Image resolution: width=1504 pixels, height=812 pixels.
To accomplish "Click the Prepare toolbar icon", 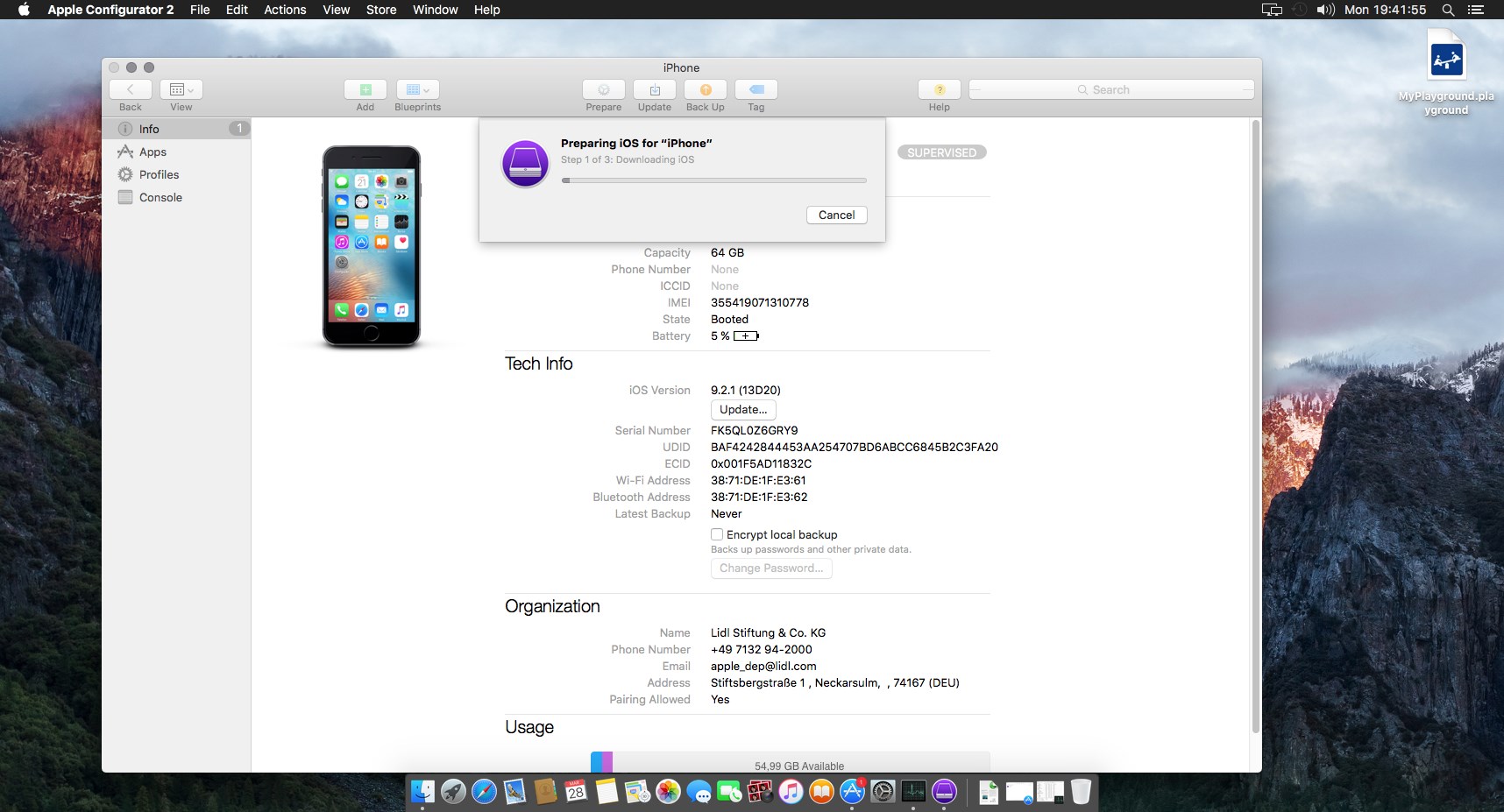I will (x=604, y=89).
